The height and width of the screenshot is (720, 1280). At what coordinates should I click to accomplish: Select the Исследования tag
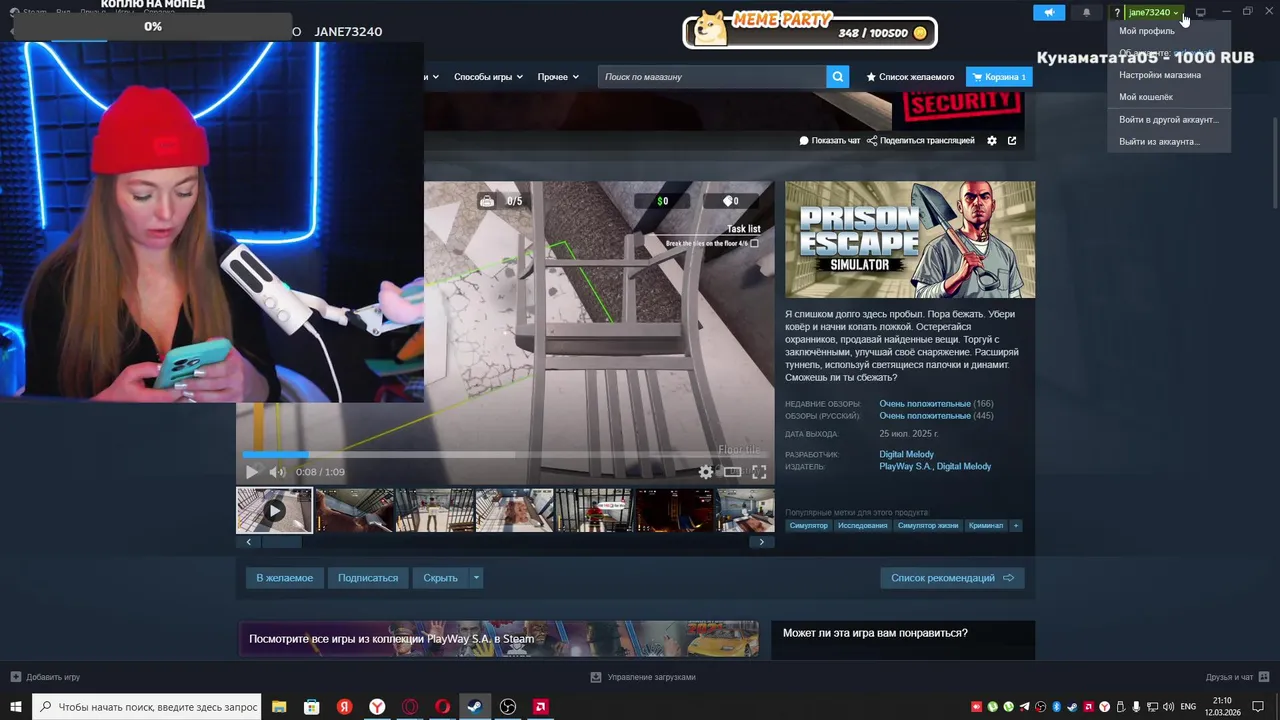tap(862, 526)
